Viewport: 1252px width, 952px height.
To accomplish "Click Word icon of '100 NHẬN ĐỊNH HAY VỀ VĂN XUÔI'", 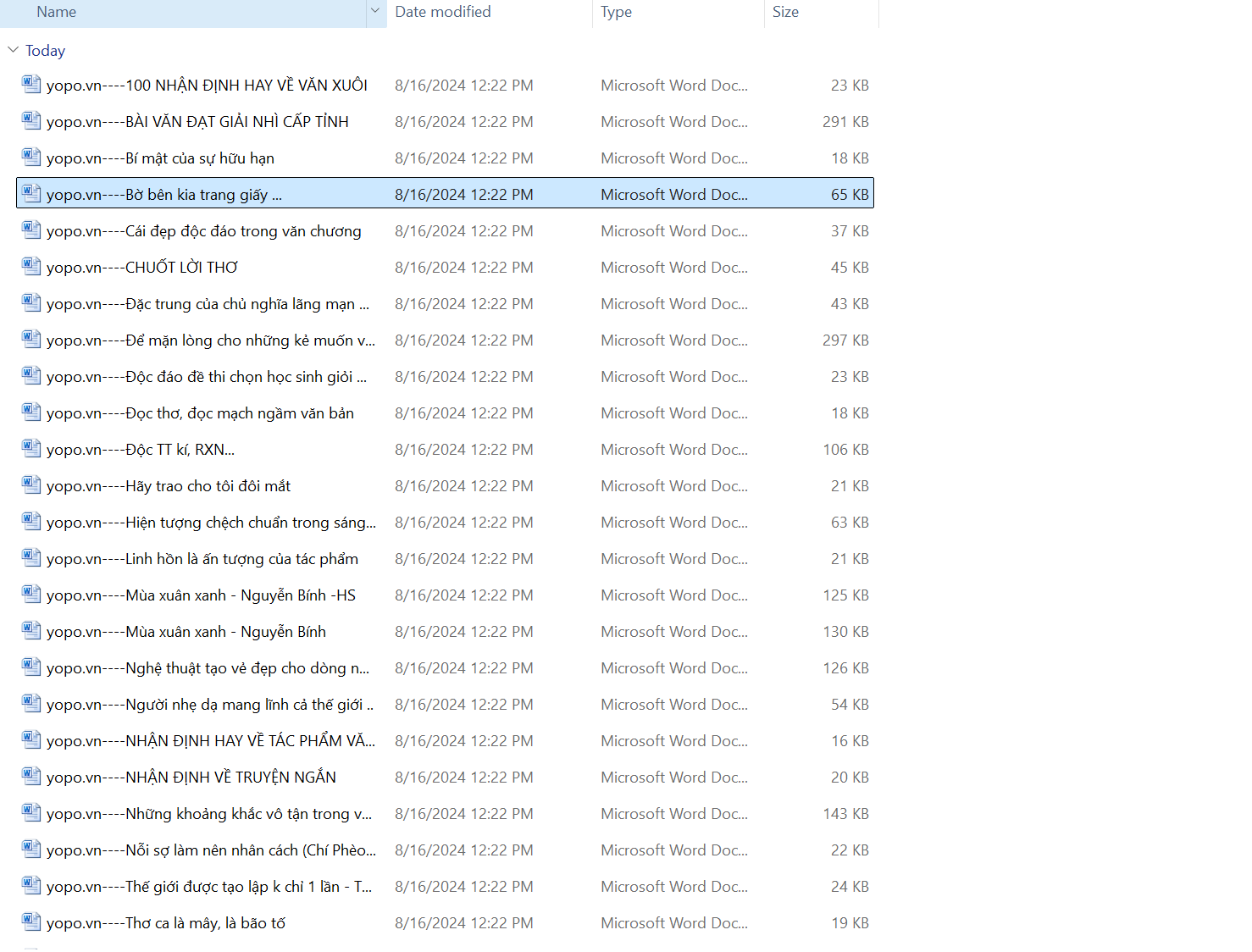I will click(x=31, y=84).
